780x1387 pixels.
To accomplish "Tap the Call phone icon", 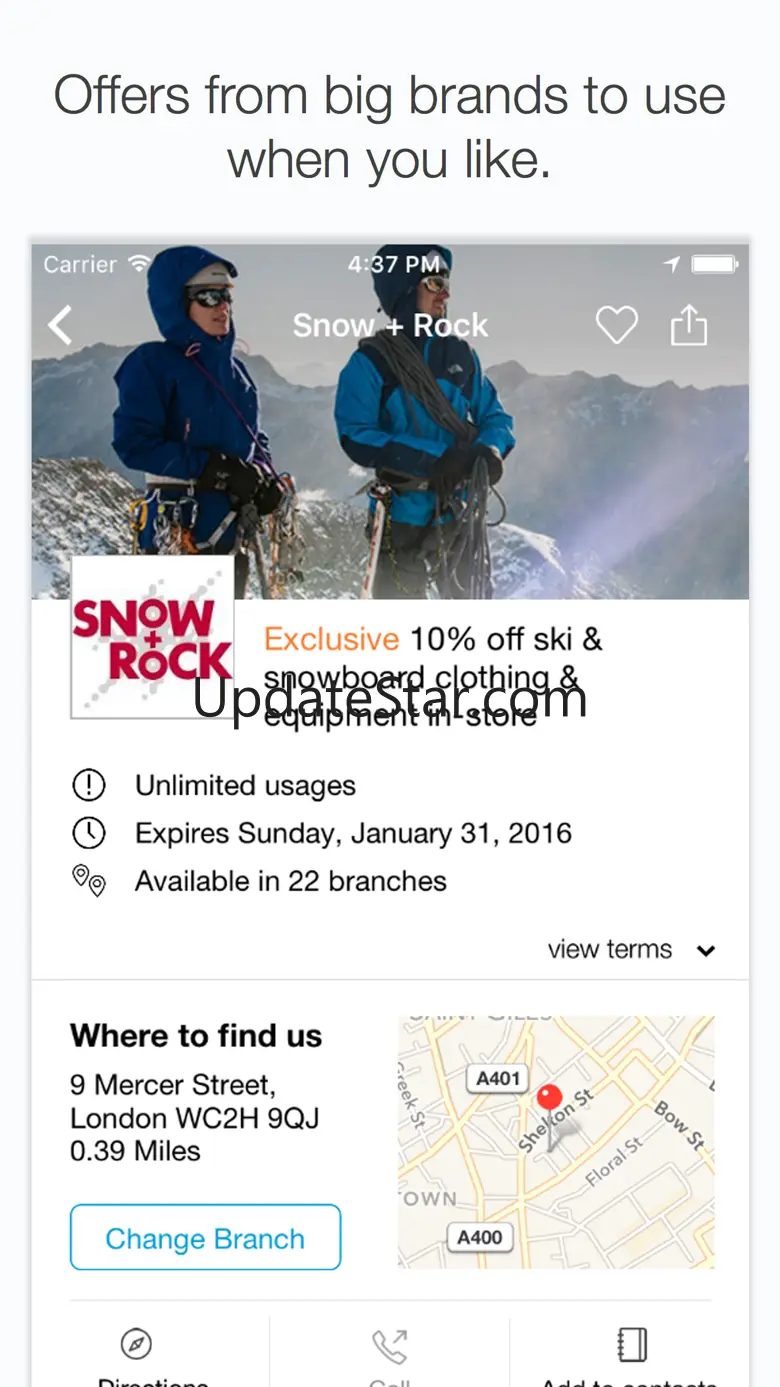I will [x=389, y=1346].
